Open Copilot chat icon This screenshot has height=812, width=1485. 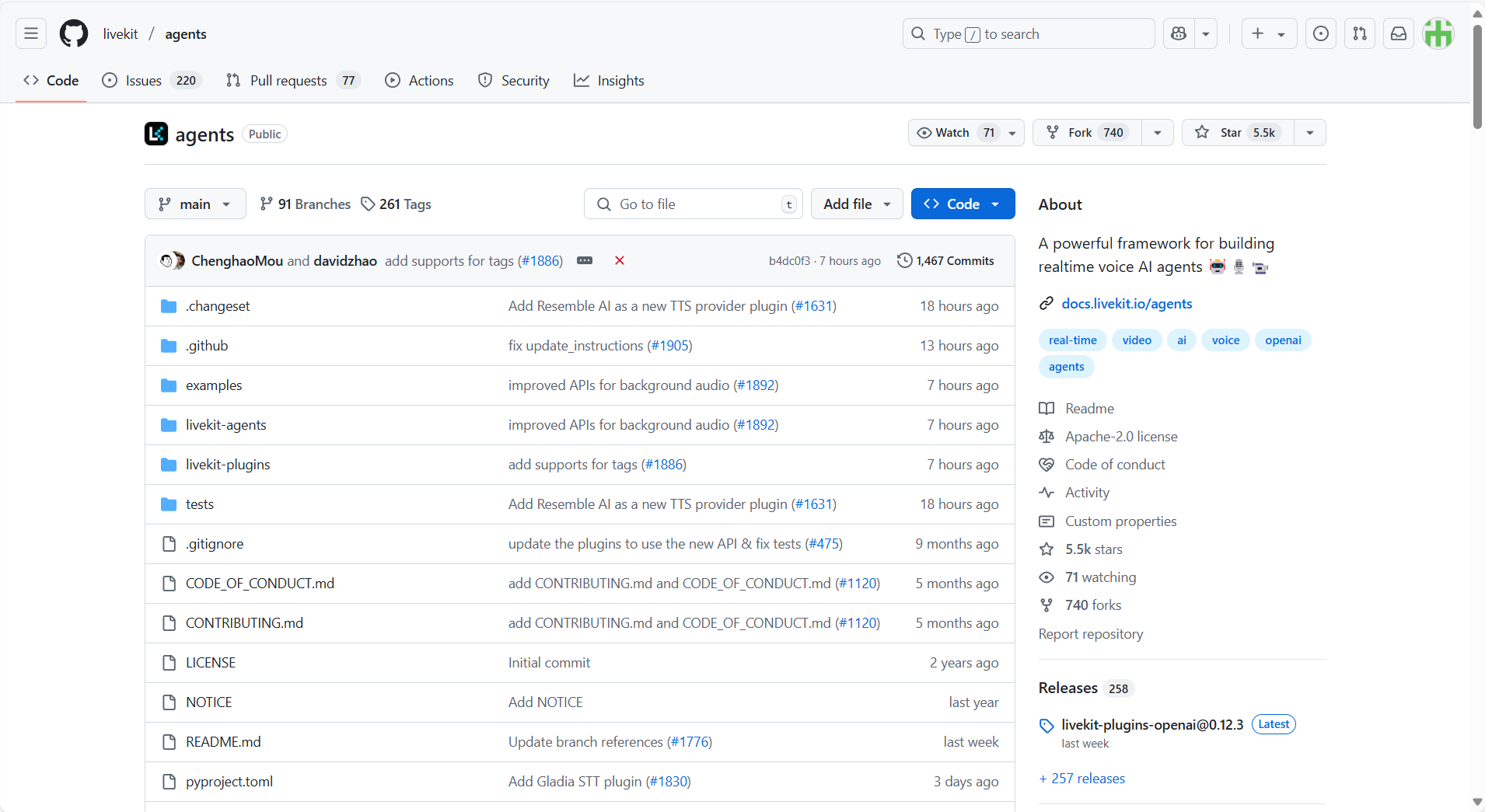tap(1179, 33)
